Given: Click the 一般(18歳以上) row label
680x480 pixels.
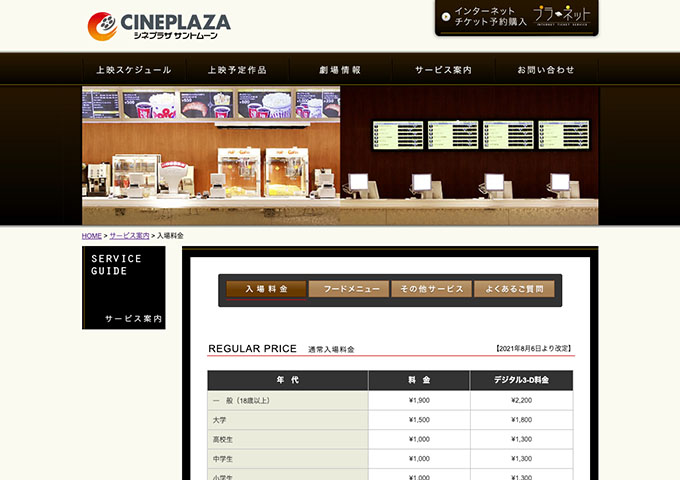Looking at the screenshot, I should coord(242,401).
